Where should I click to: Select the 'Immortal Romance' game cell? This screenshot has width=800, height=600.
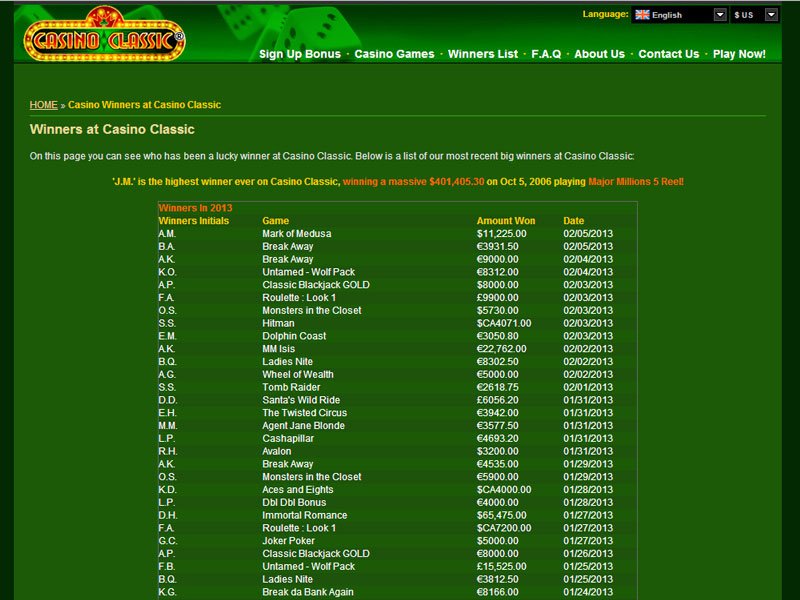pos(305,515)
